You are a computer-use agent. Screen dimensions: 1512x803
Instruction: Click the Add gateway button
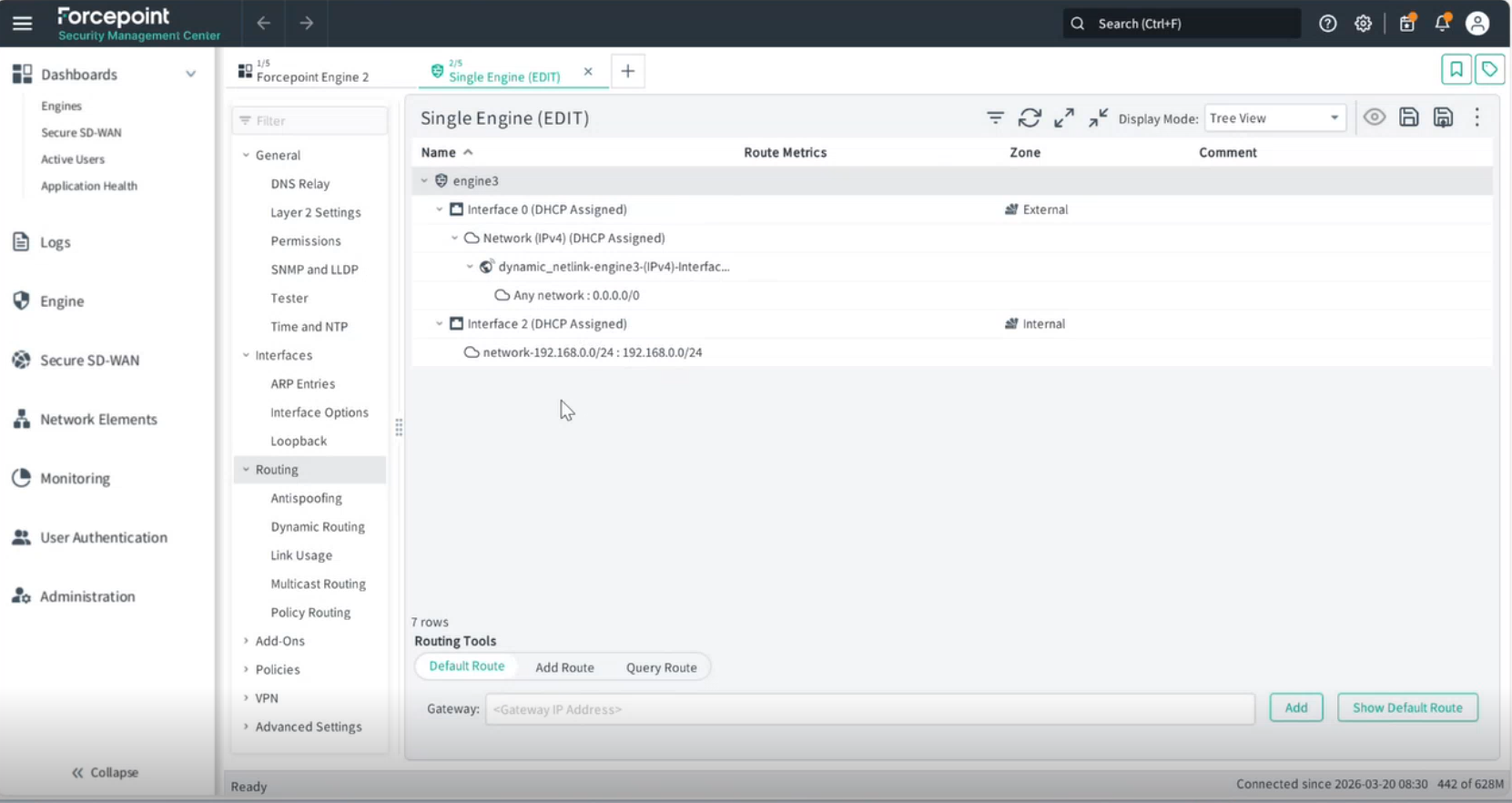tap(1296, 707)
